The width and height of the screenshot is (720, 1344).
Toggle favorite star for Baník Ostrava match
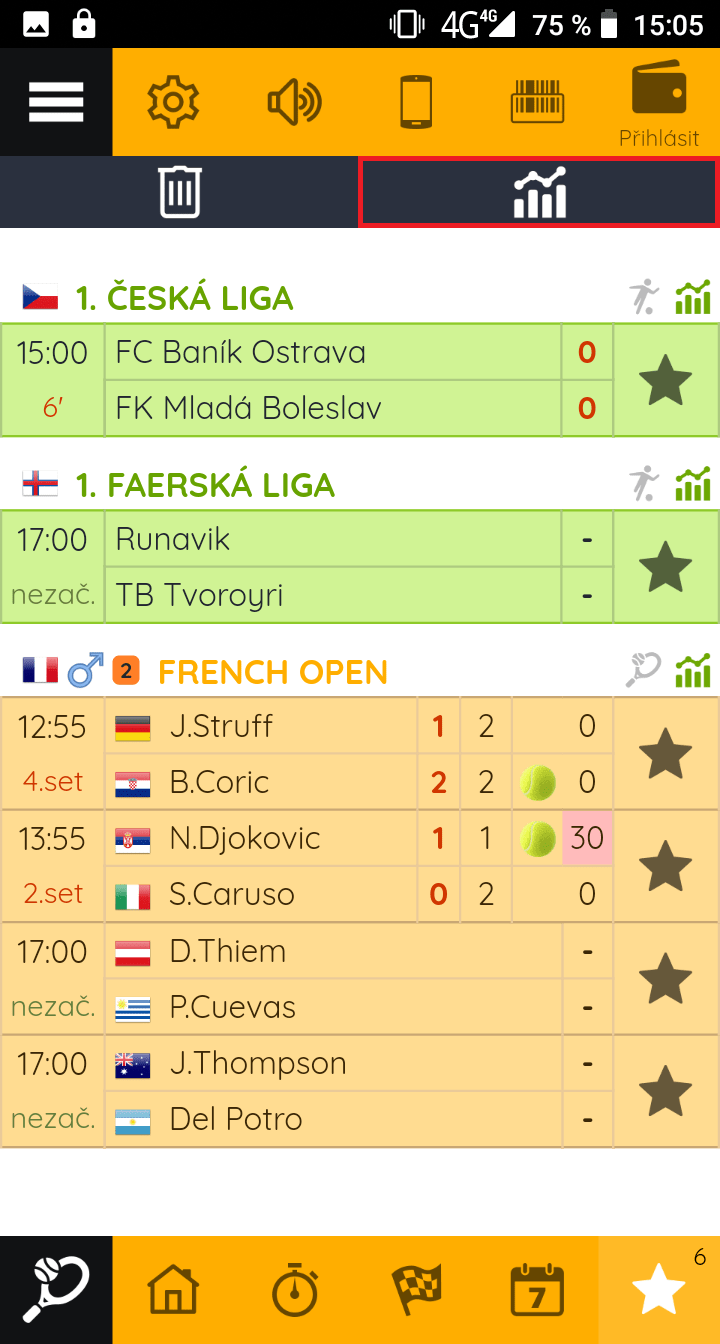(665, 380)
